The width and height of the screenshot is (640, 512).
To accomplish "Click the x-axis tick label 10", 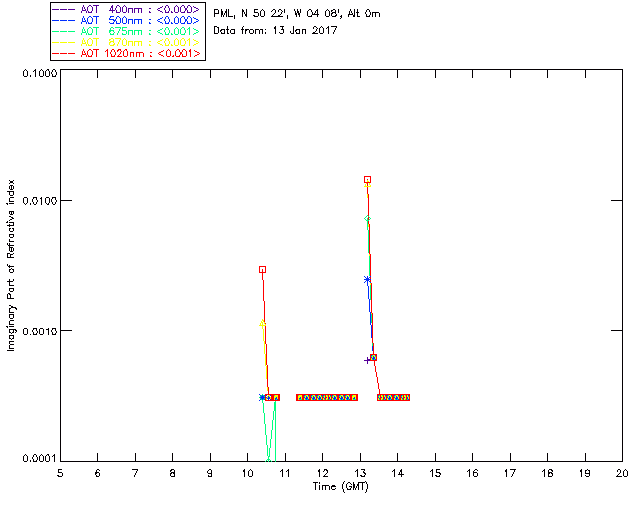I will (247, 473).
